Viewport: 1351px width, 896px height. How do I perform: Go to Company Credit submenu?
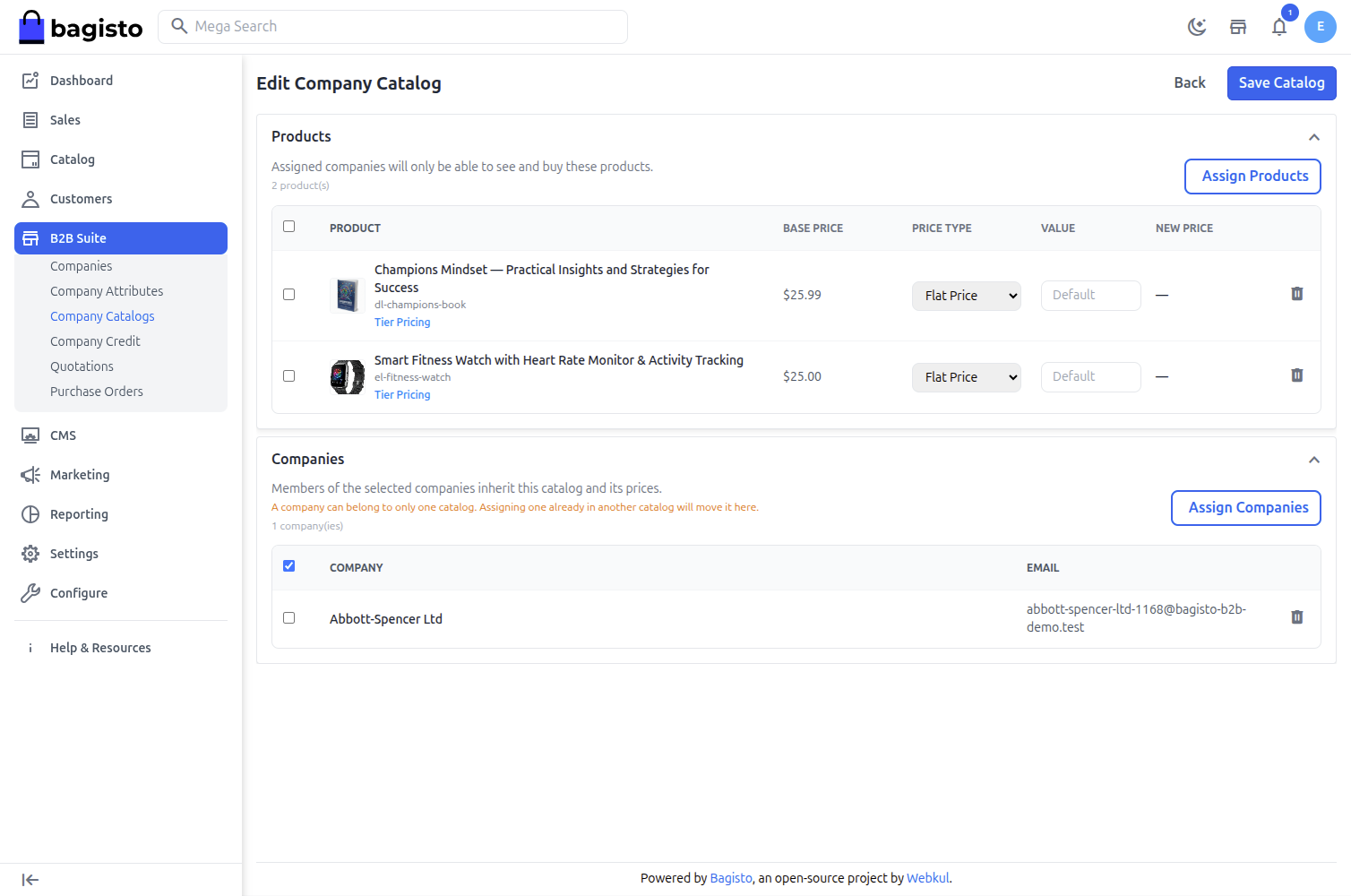pos(95,341)
